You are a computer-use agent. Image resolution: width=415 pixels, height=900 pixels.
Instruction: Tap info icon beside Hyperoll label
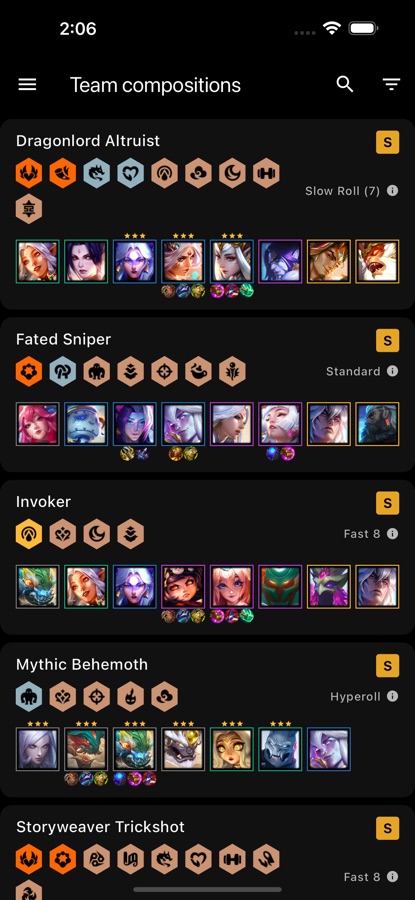(392, 696)
